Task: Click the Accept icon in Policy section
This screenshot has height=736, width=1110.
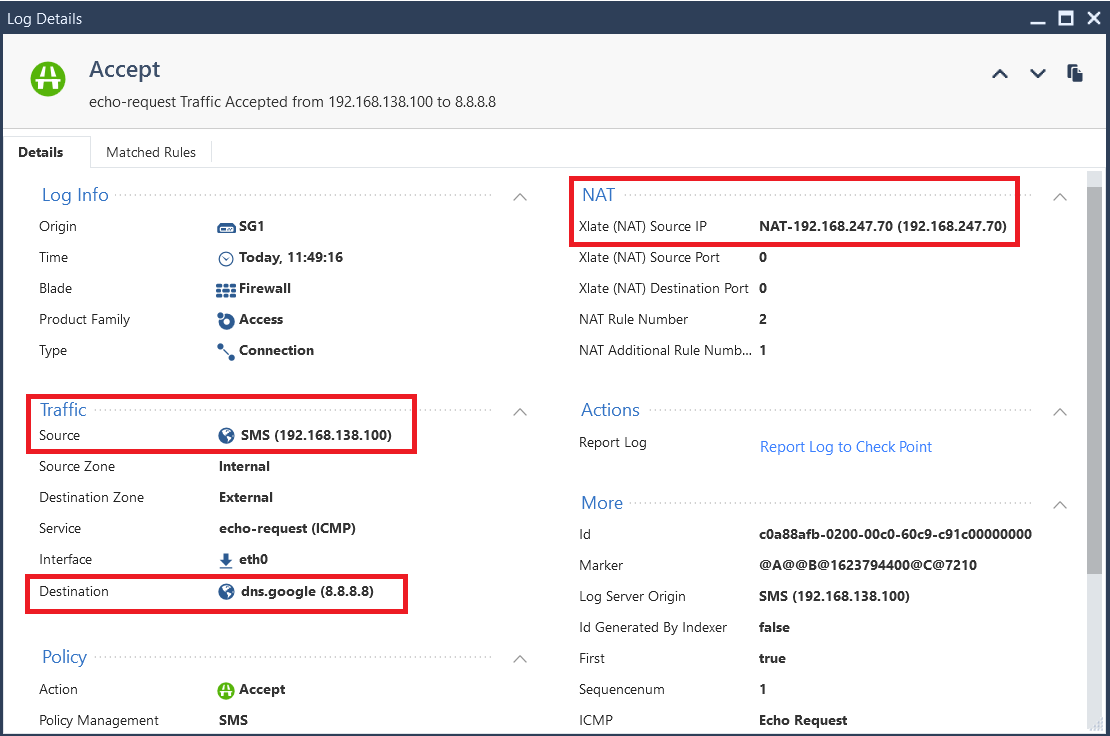Action: coord(226,690)
